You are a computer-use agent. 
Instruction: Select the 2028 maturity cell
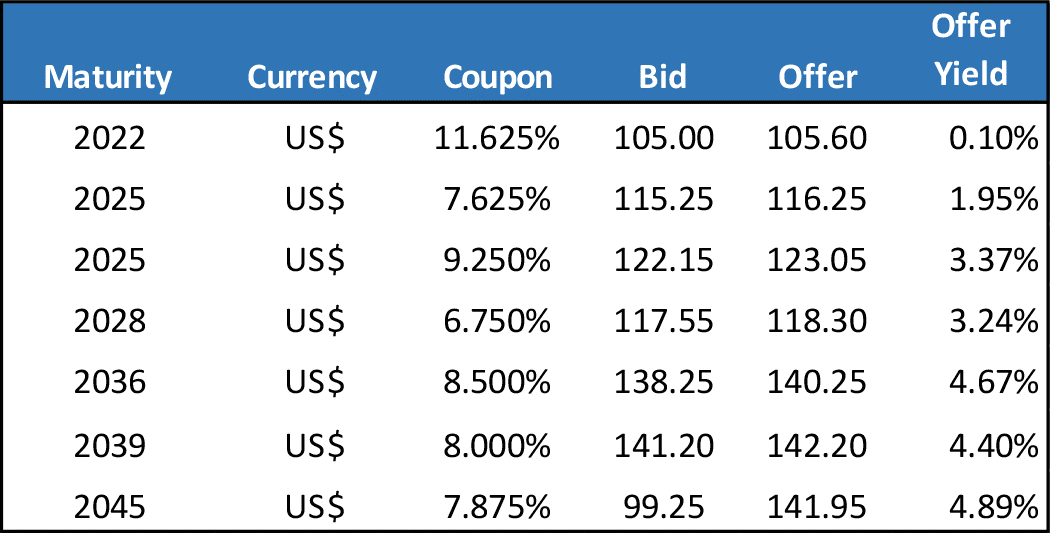pyautogui.click(x=109, y=322)
